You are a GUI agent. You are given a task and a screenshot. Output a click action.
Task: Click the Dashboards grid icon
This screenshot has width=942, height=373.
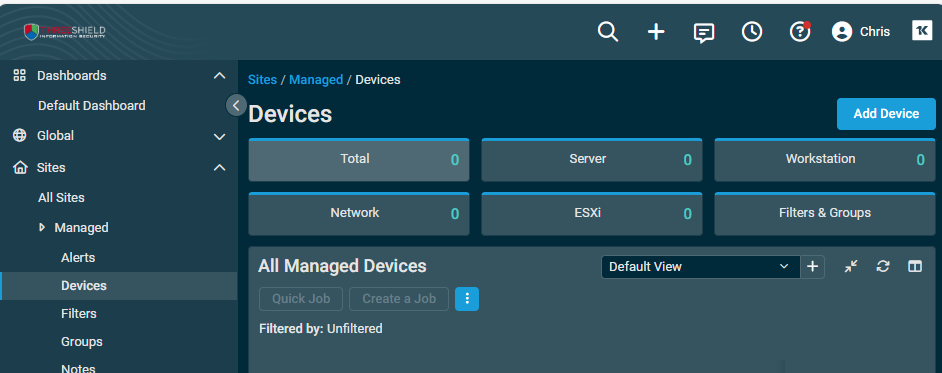coord(20,75)
